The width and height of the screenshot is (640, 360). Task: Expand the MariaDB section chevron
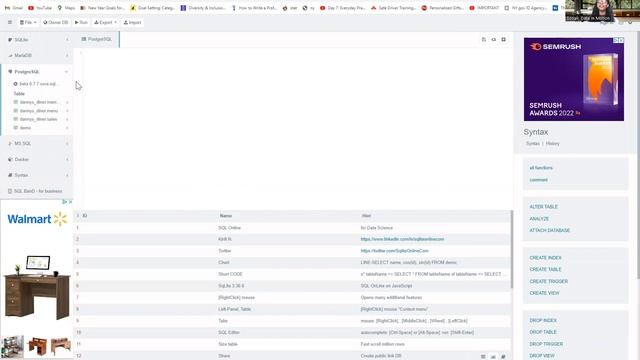(x=67, y=56)
